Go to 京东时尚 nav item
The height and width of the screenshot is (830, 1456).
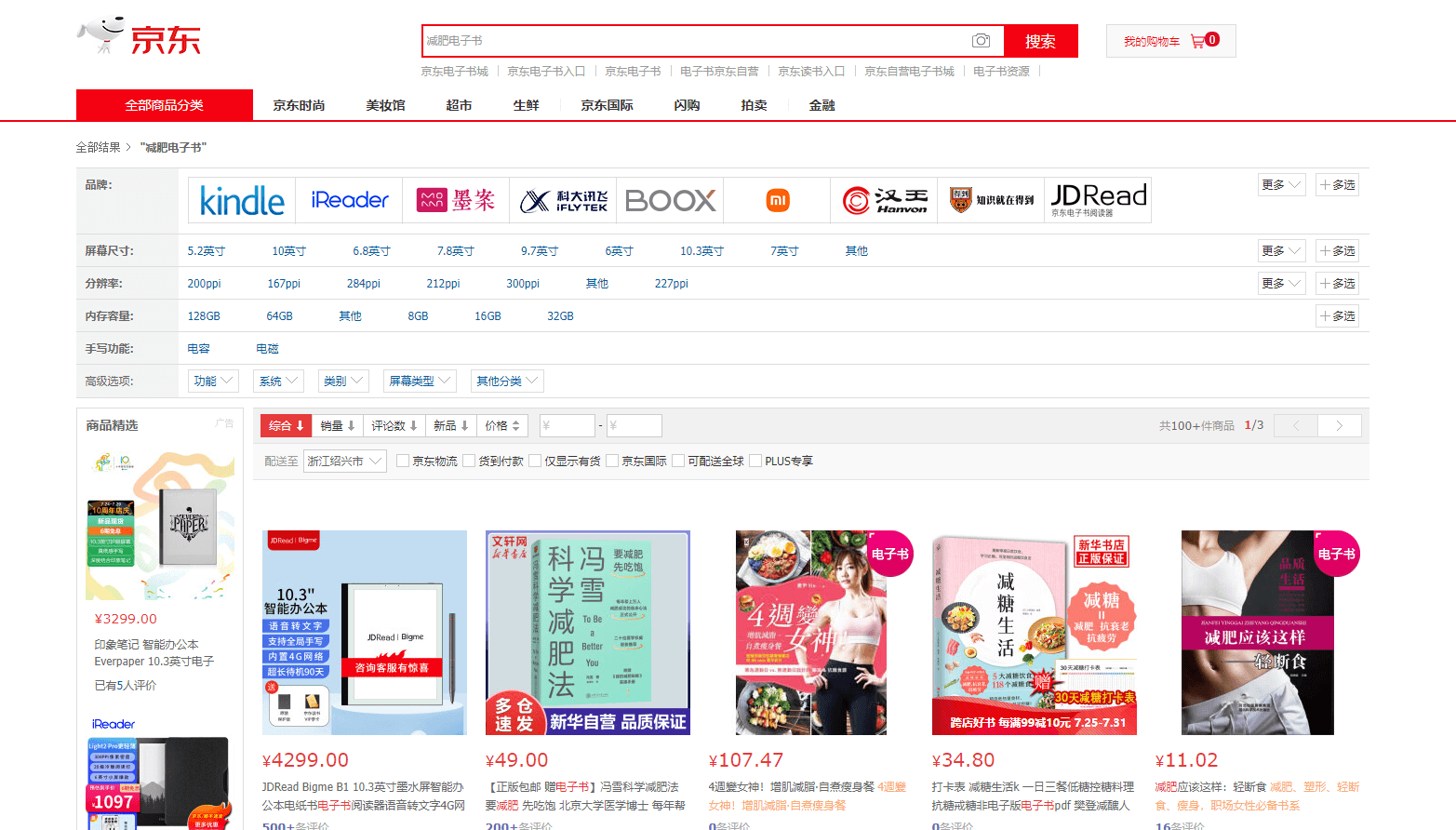coord(299,105)
